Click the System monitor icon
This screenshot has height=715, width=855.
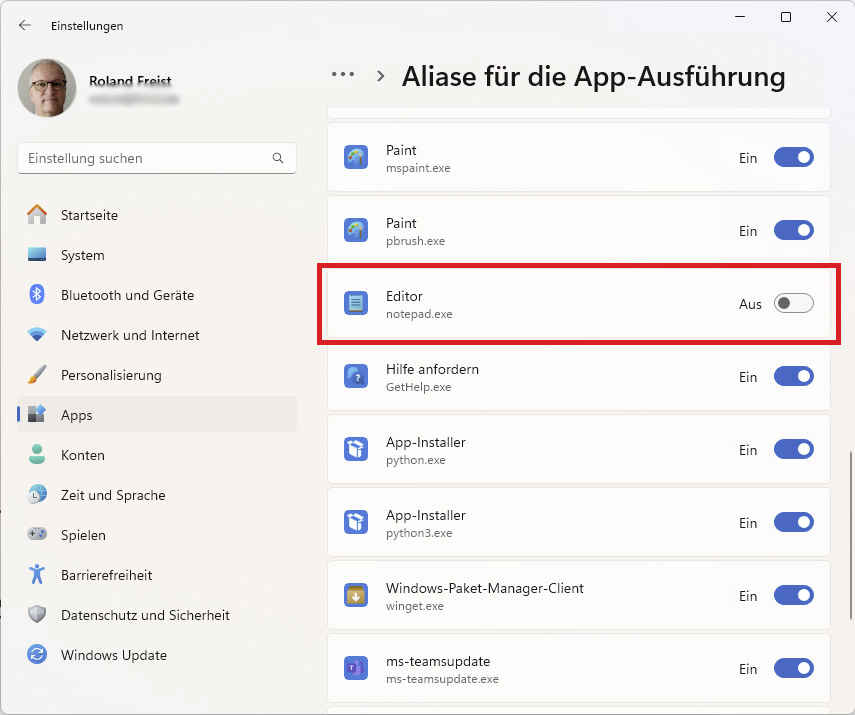(37, 255)
